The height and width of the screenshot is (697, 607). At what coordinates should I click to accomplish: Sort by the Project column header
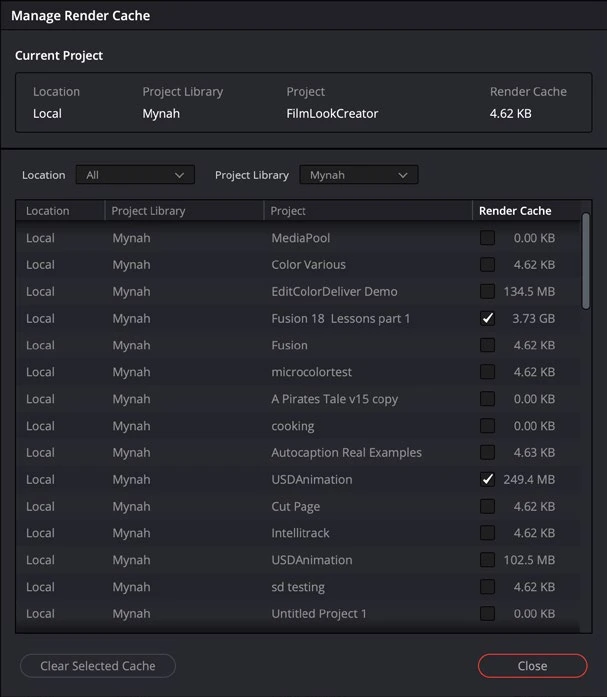click(368, 211)
